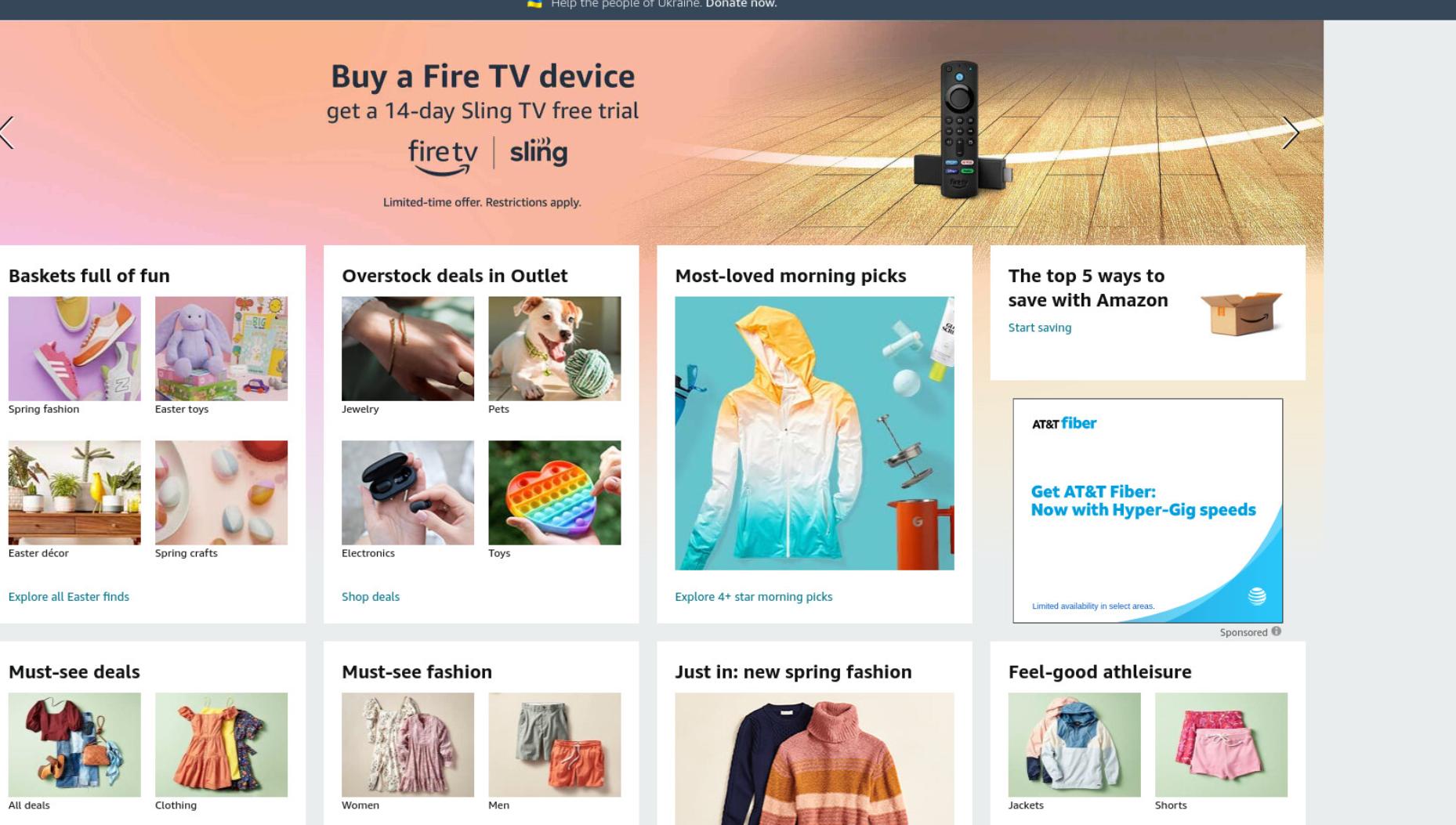The image size is (1456, 825).
Task: Click the fire tv logo in banner
Action: point(443,155)
